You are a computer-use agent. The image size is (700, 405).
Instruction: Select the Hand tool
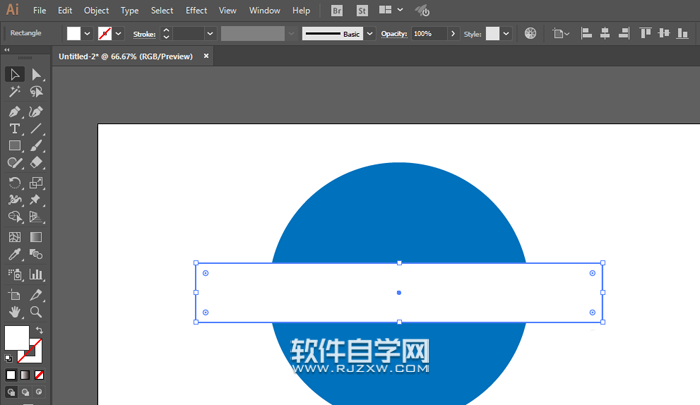[x=15, y=312]
